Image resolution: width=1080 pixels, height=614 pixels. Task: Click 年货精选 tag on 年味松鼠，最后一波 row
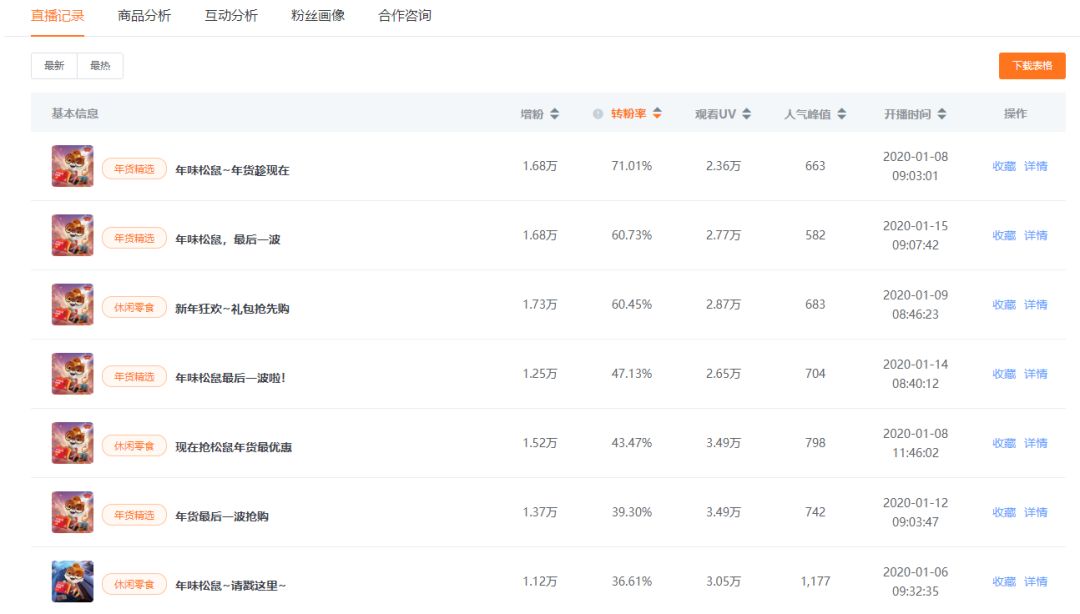click(x=134, y=238)
